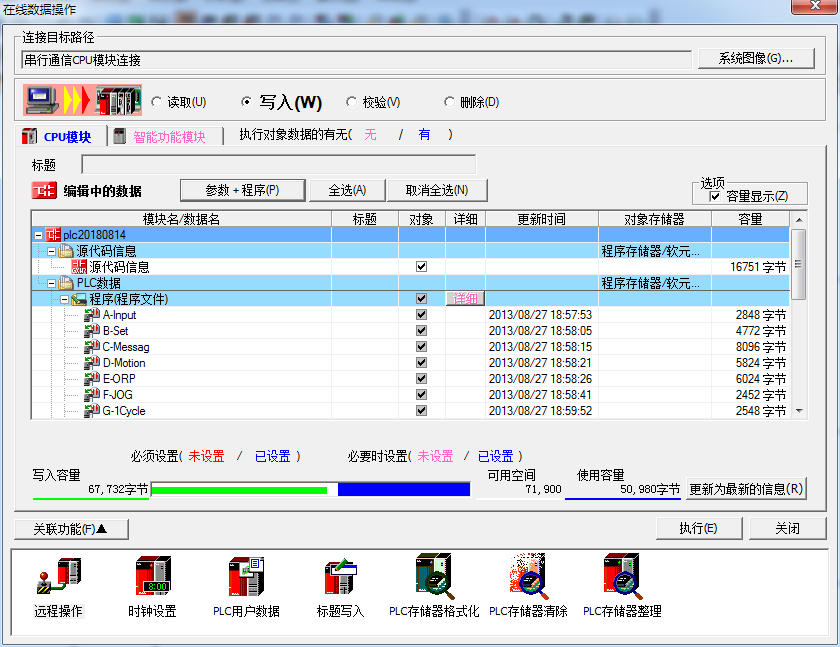Collapse the 源代码信息 folder node

click(51, 251)
